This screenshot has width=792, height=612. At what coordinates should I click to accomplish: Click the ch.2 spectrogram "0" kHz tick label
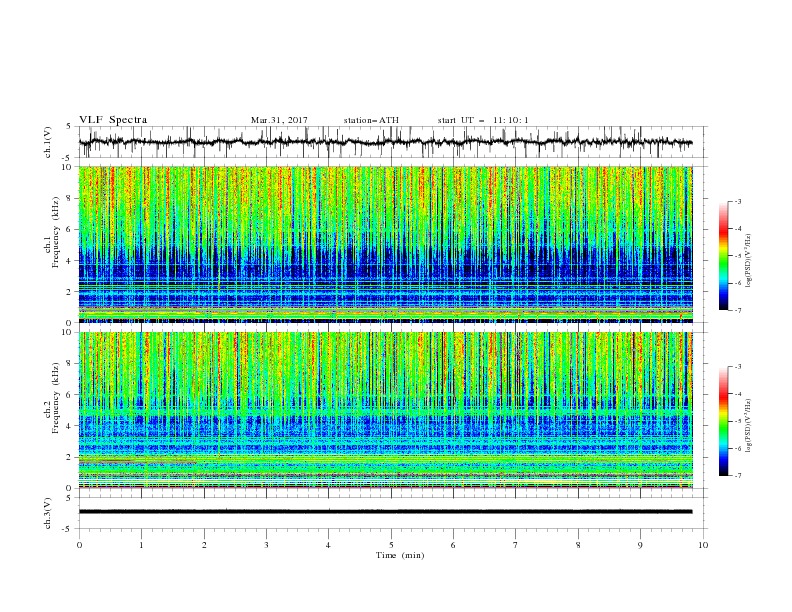click(x=70, y=488)
